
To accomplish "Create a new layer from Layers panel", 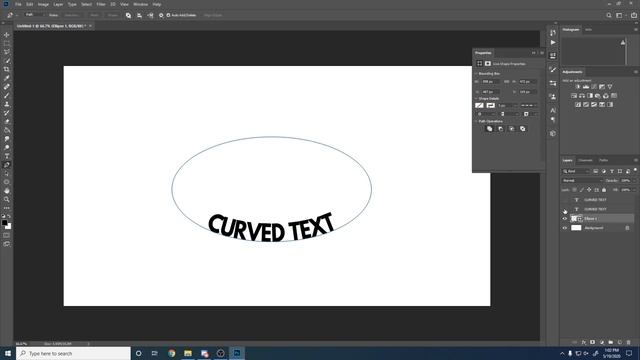I will (x=619, y=342).
